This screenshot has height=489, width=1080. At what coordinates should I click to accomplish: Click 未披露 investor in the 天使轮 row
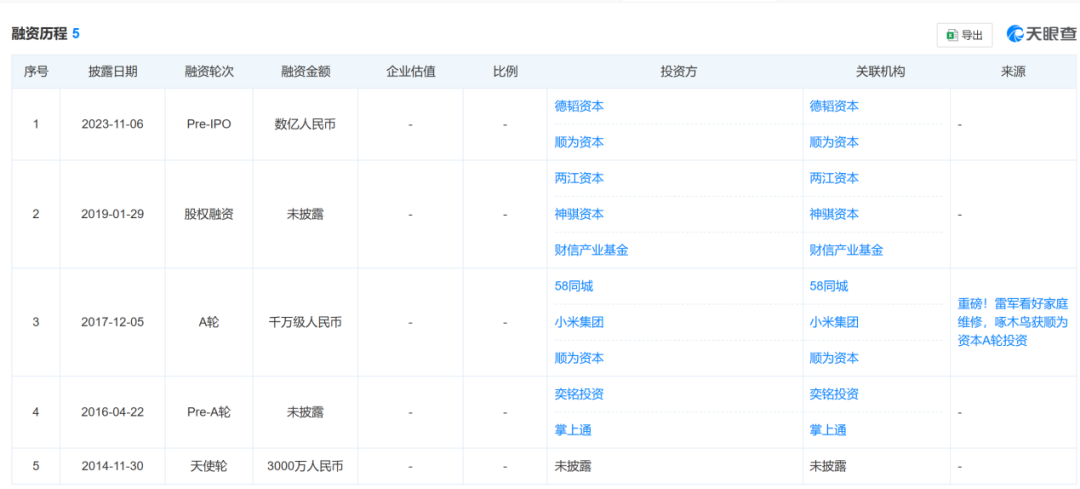click(x=573, y=466)
